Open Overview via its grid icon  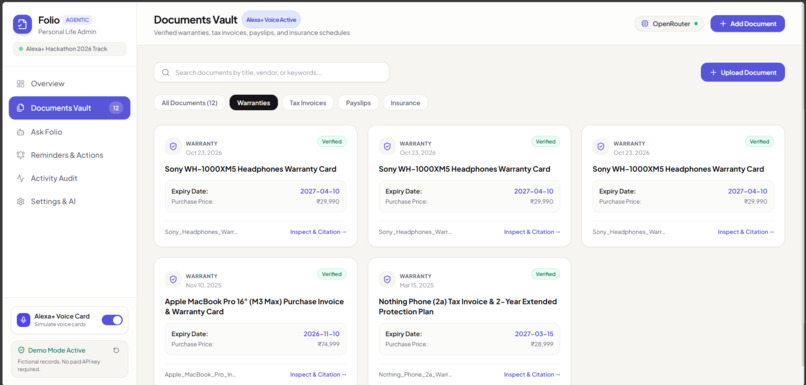click(x=21, y=84)
